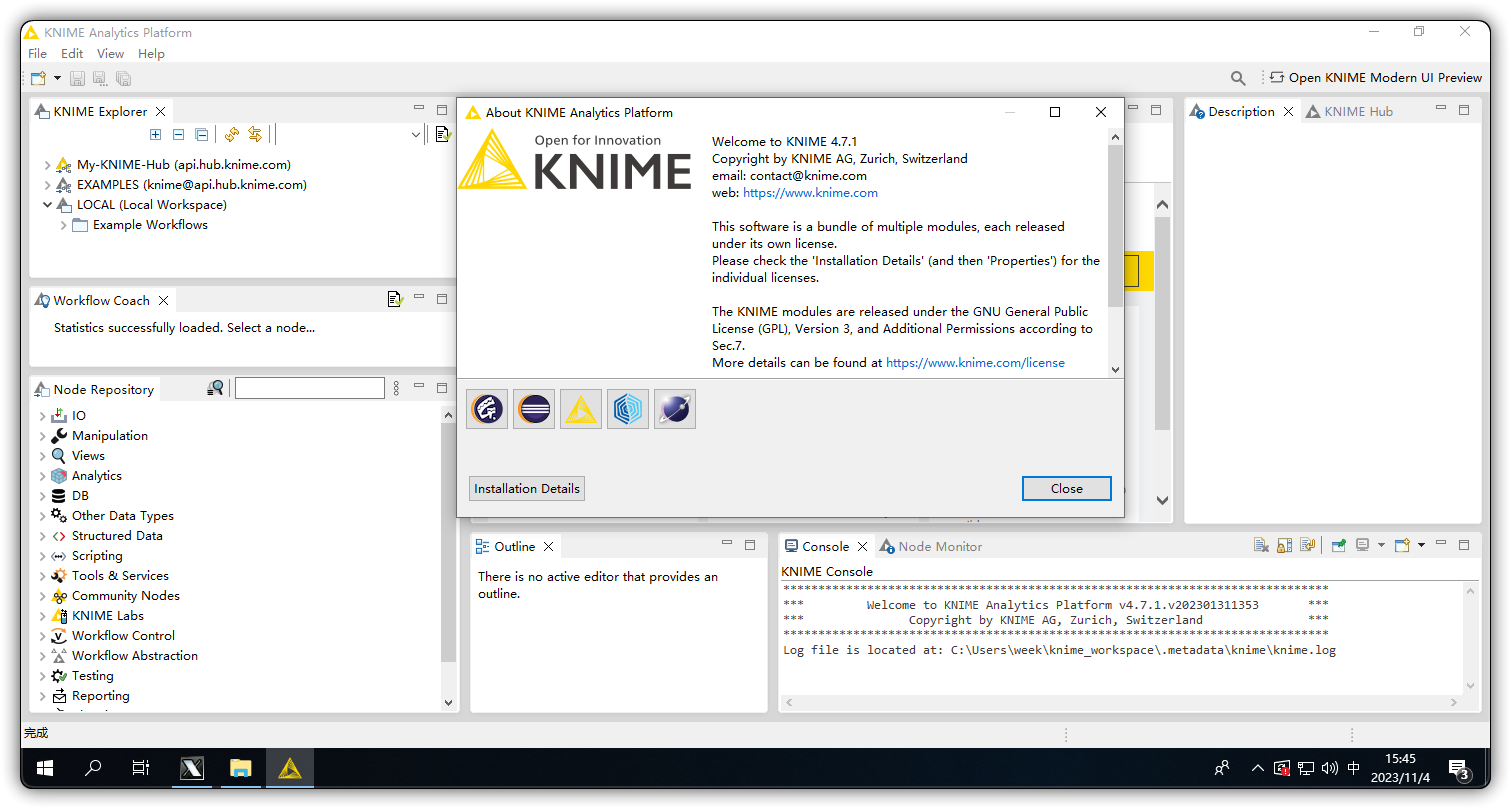Expand EXAMPLES server tree node
This screenshot has width=1511, height=809.
pos(47,185)
